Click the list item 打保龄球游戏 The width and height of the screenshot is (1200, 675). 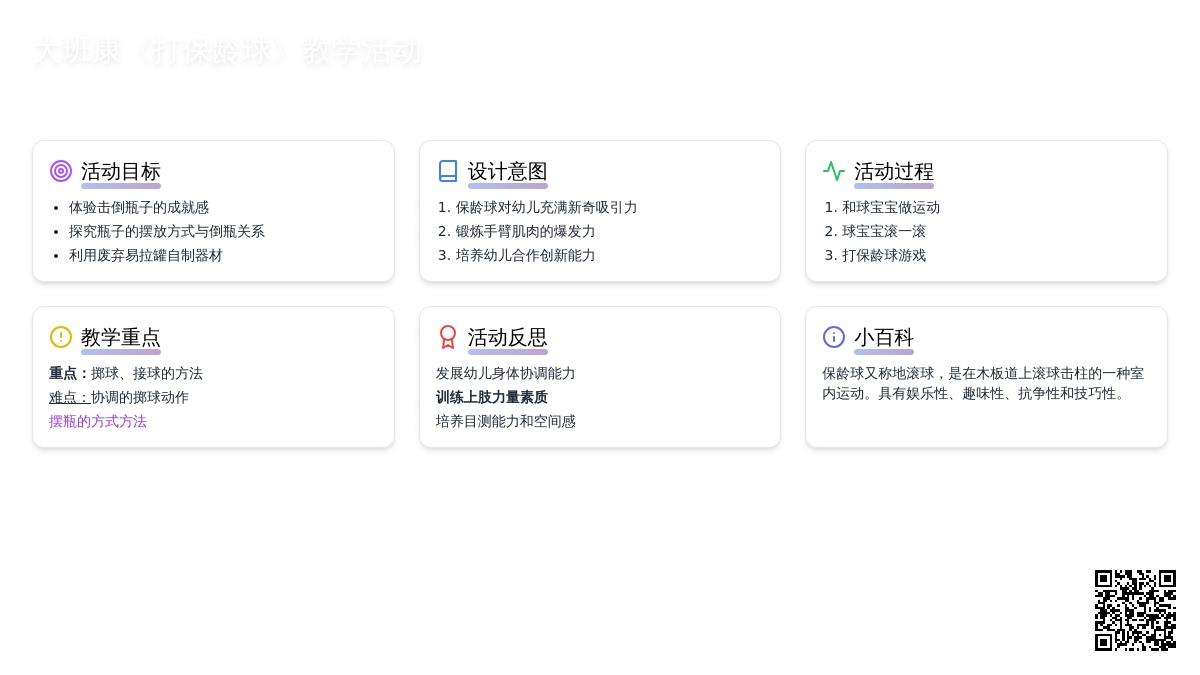pyautogui.click(x=884, y=256)
